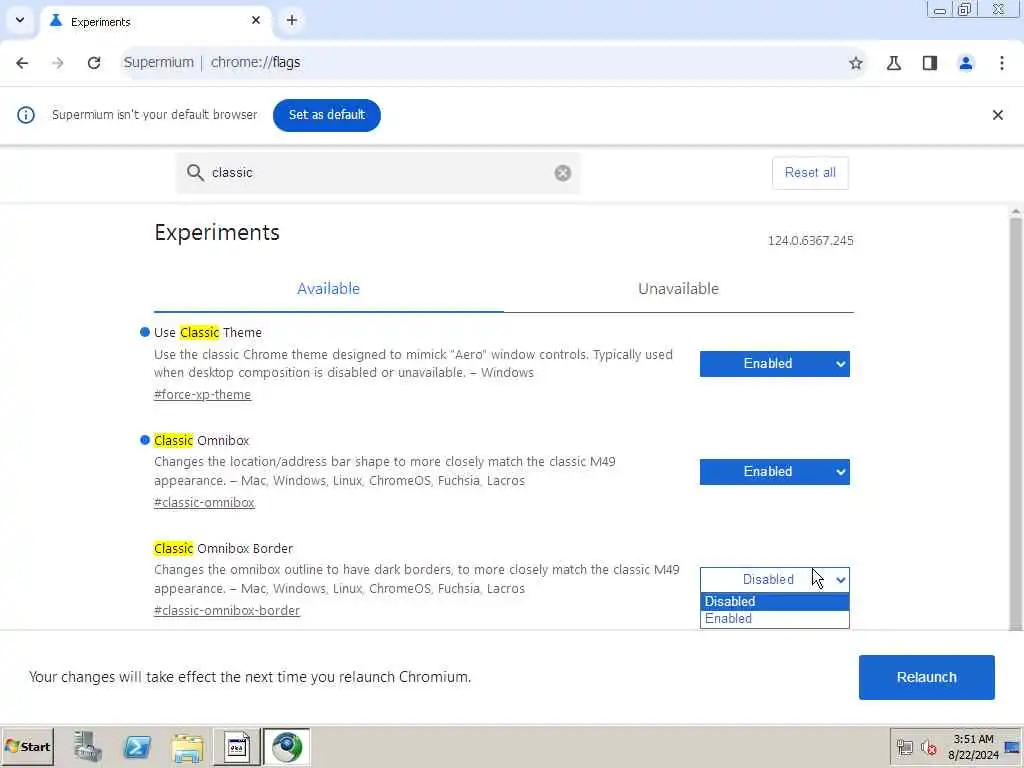Click the forward navigation arrow

[x=58, y=63]
